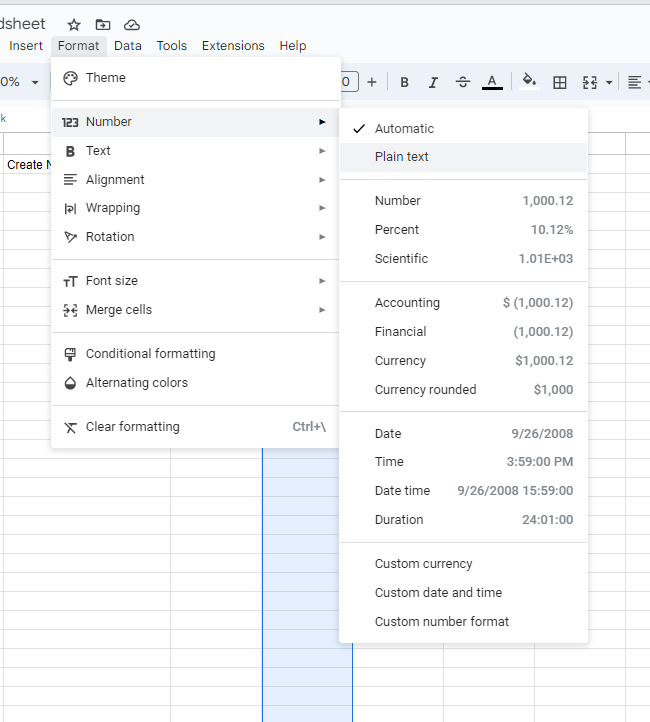650x722 pixels.
Task: Apply Time format 3:59:00 PM
Action: click(464, 462)
